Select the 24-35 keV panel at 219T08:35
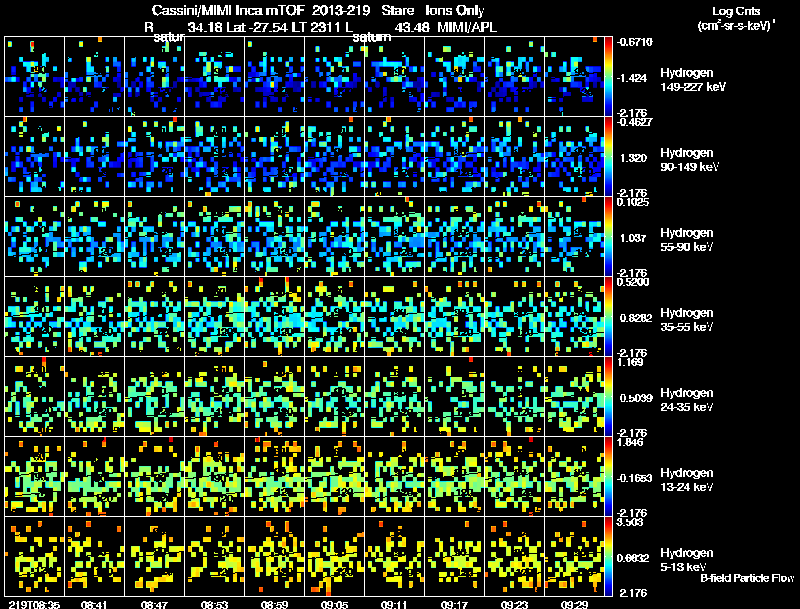 pyautogui.click(x=35, y=397)
